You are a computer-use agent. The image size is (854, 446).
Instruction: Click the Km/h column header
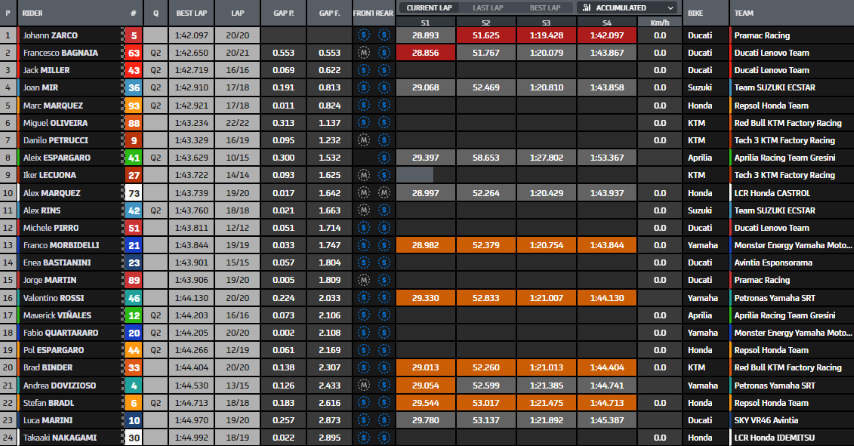659,20
